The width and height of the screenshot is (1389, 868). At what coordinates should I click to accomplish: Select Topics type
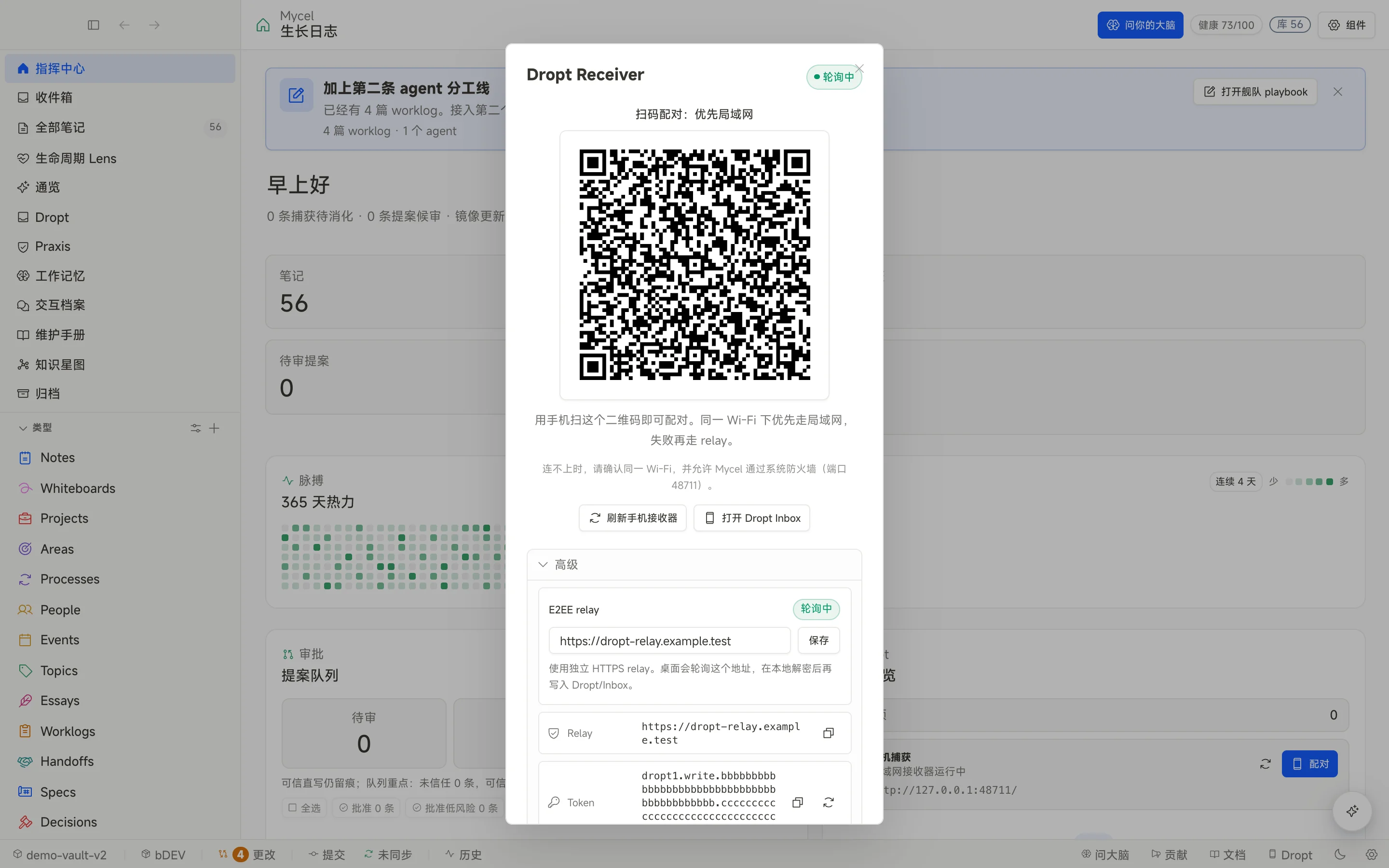(x=120, y=670)
